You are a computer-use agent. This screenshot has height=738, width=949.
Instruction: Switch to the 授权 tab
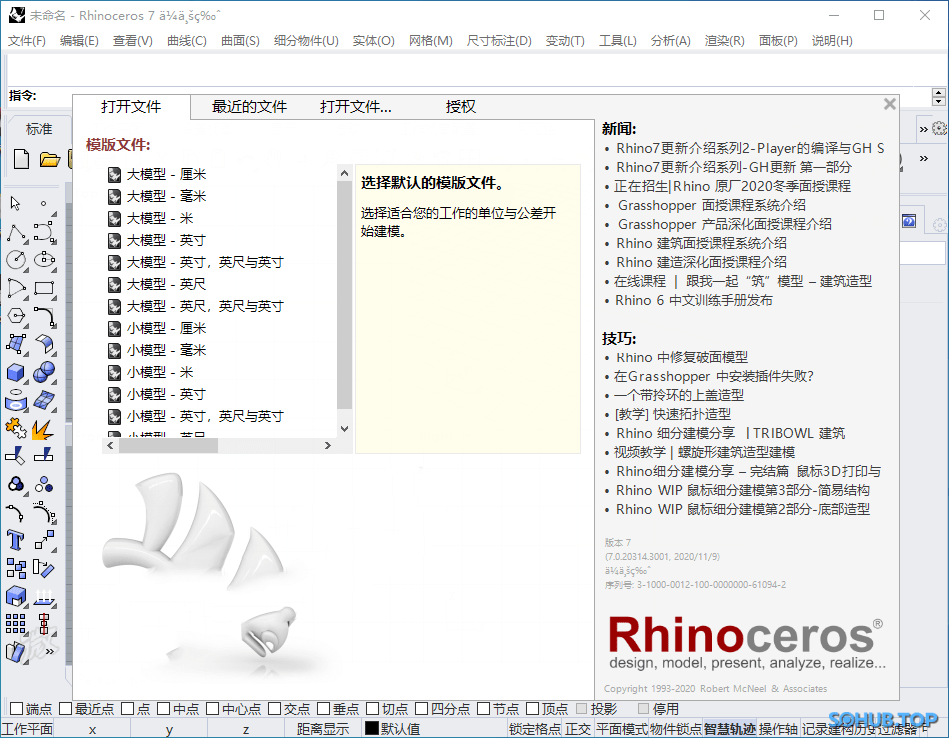(461, 107)
